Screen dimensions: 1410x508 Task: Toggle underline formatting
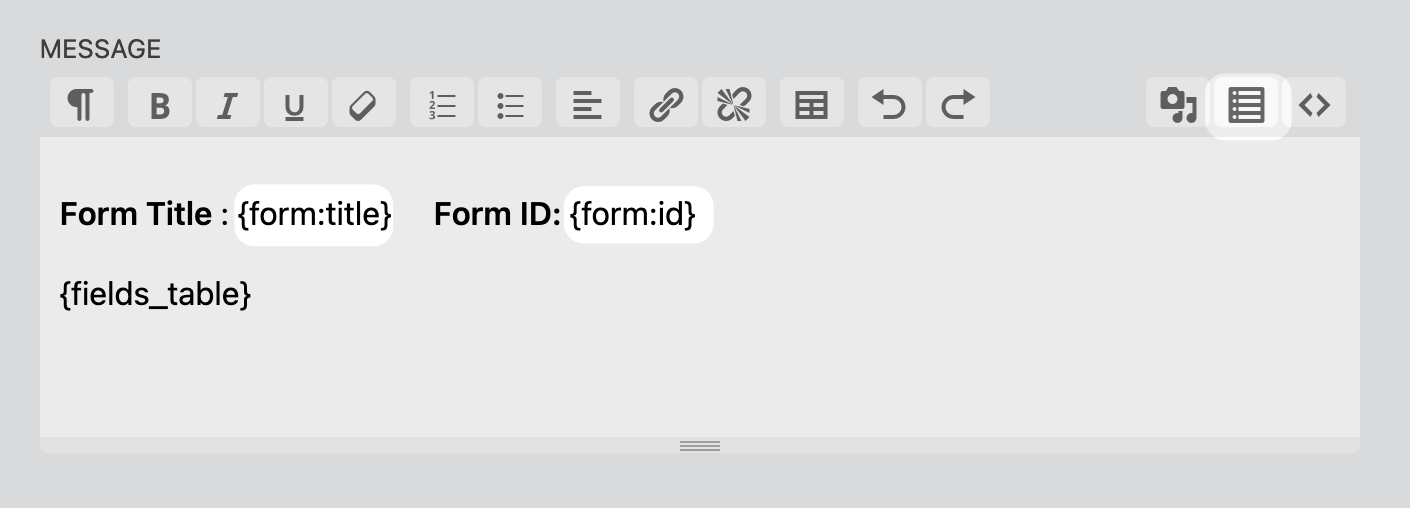click(295, 102)
